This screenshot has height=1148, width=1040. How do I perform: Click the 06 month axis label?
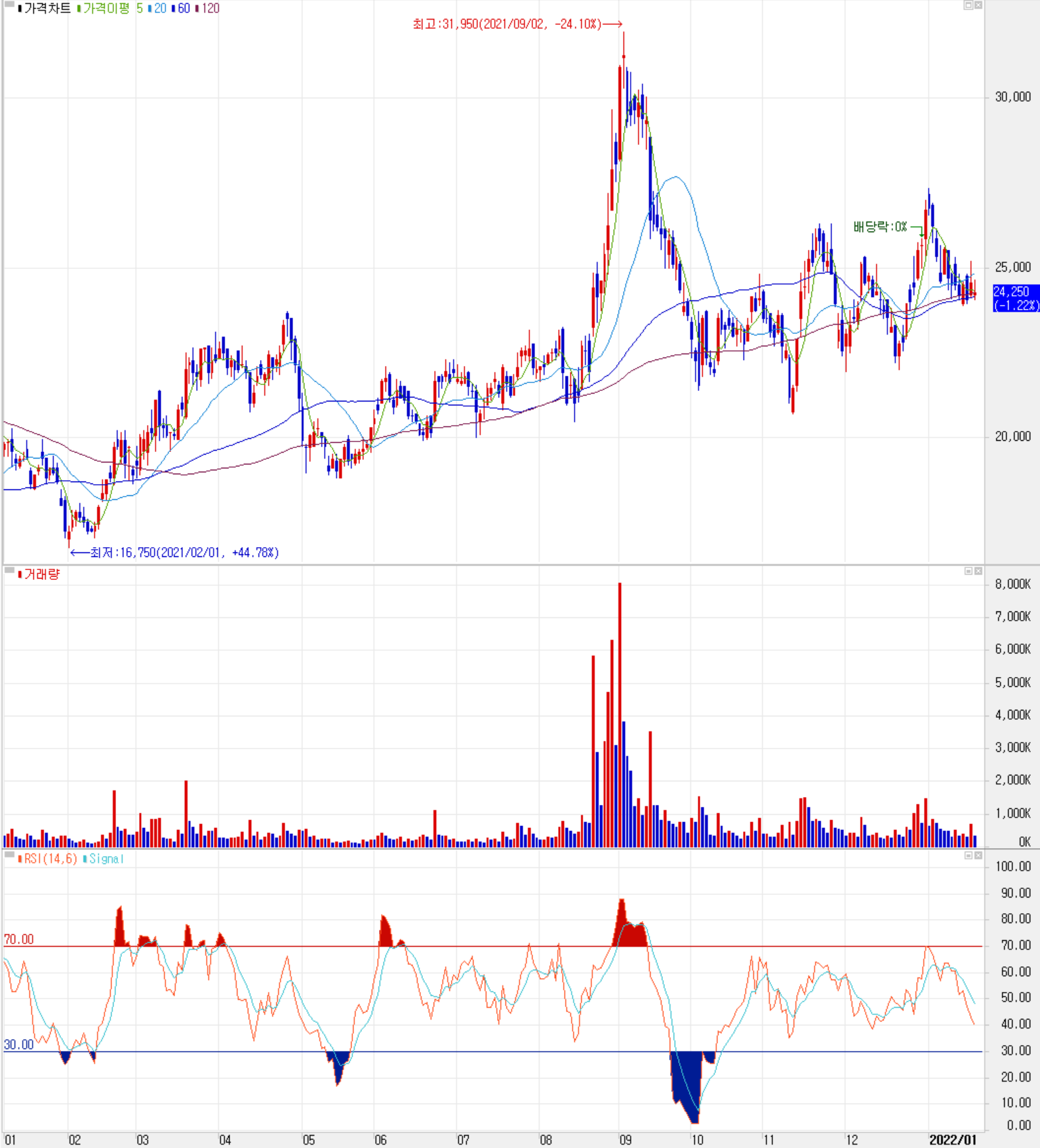[x=380, y=1140]
